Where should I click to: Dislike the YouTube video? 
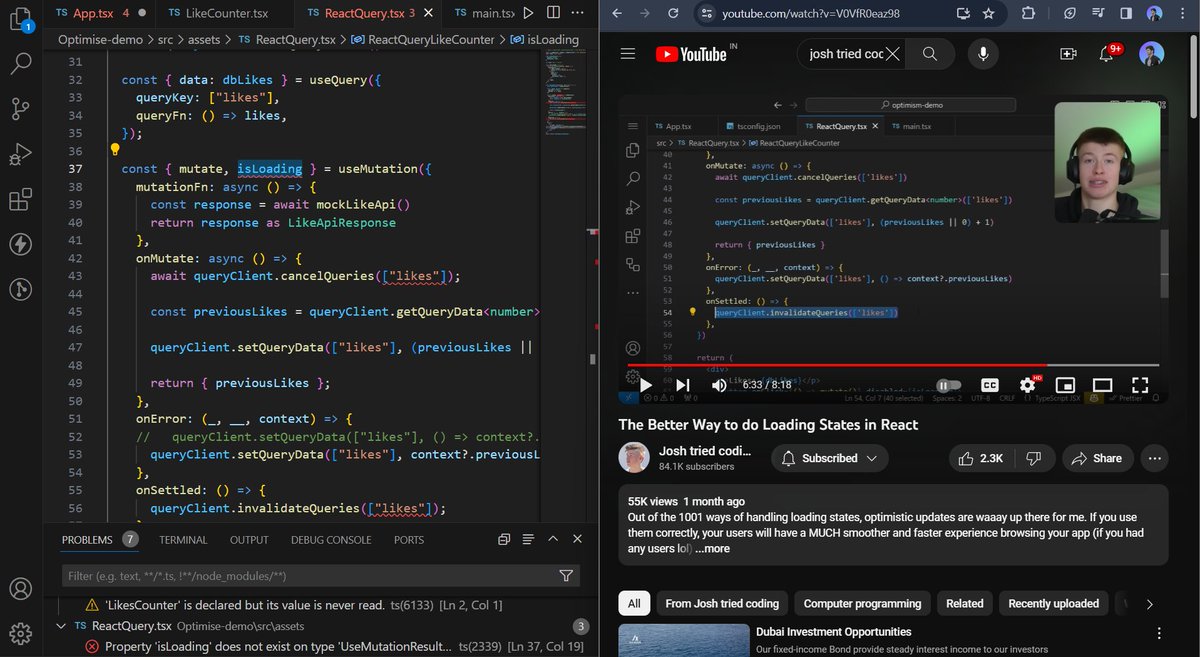1034,458
